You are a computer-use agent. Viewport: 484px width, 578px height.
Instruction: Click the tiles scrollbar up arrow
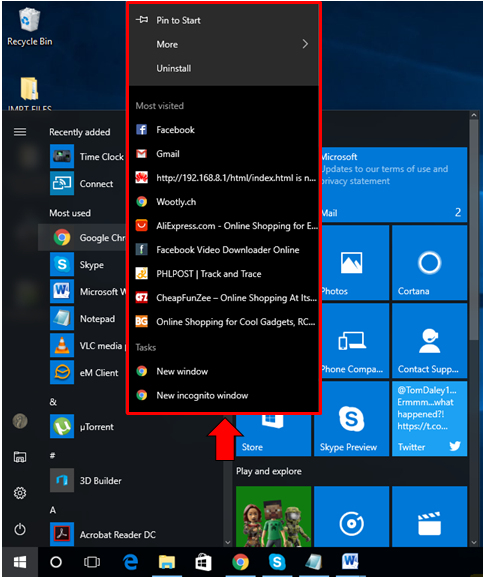[474, 115]
